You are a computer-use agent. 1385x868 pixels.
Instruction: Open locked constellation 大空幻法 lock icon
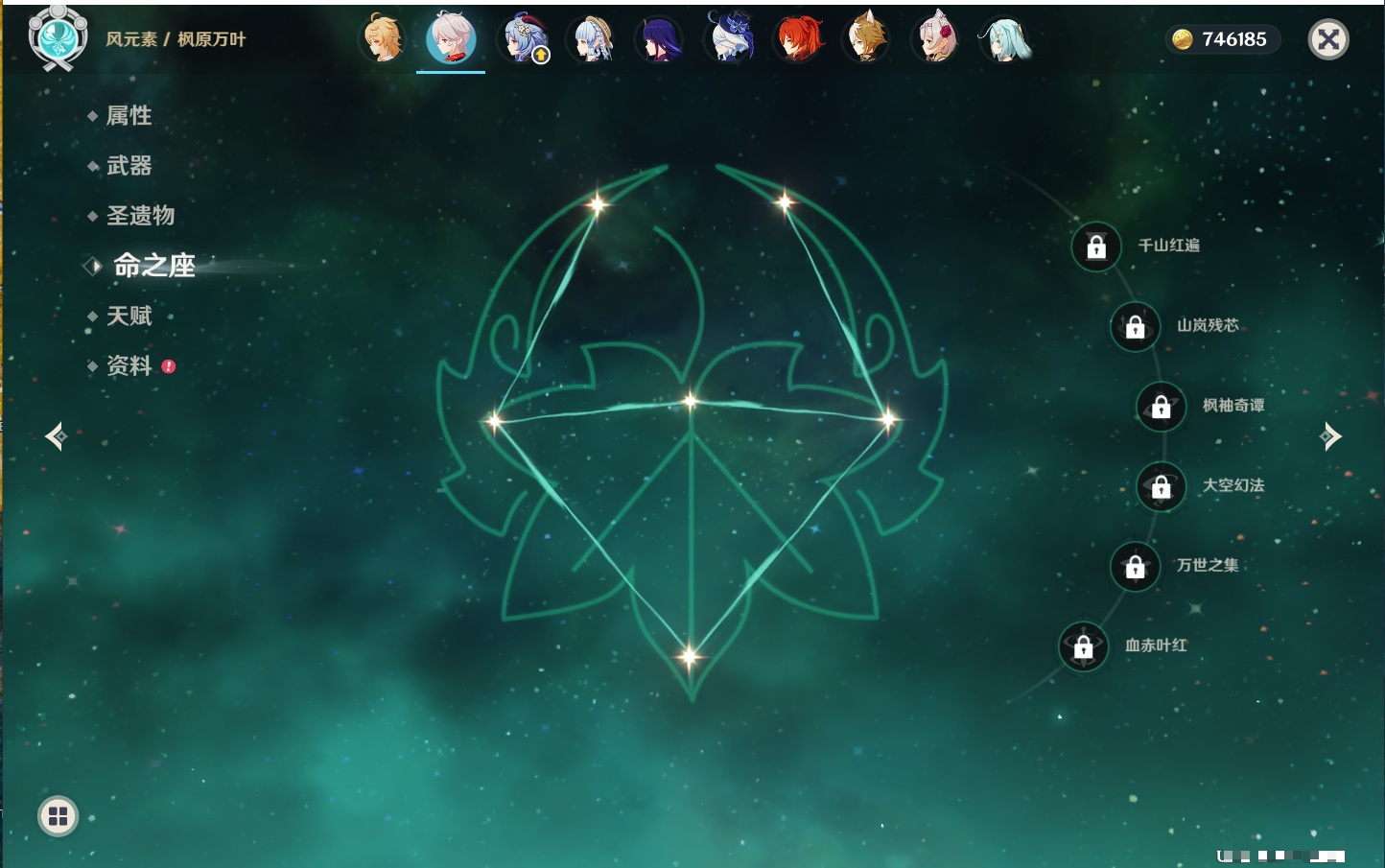pyautogui.click(x=1162, y=487)
